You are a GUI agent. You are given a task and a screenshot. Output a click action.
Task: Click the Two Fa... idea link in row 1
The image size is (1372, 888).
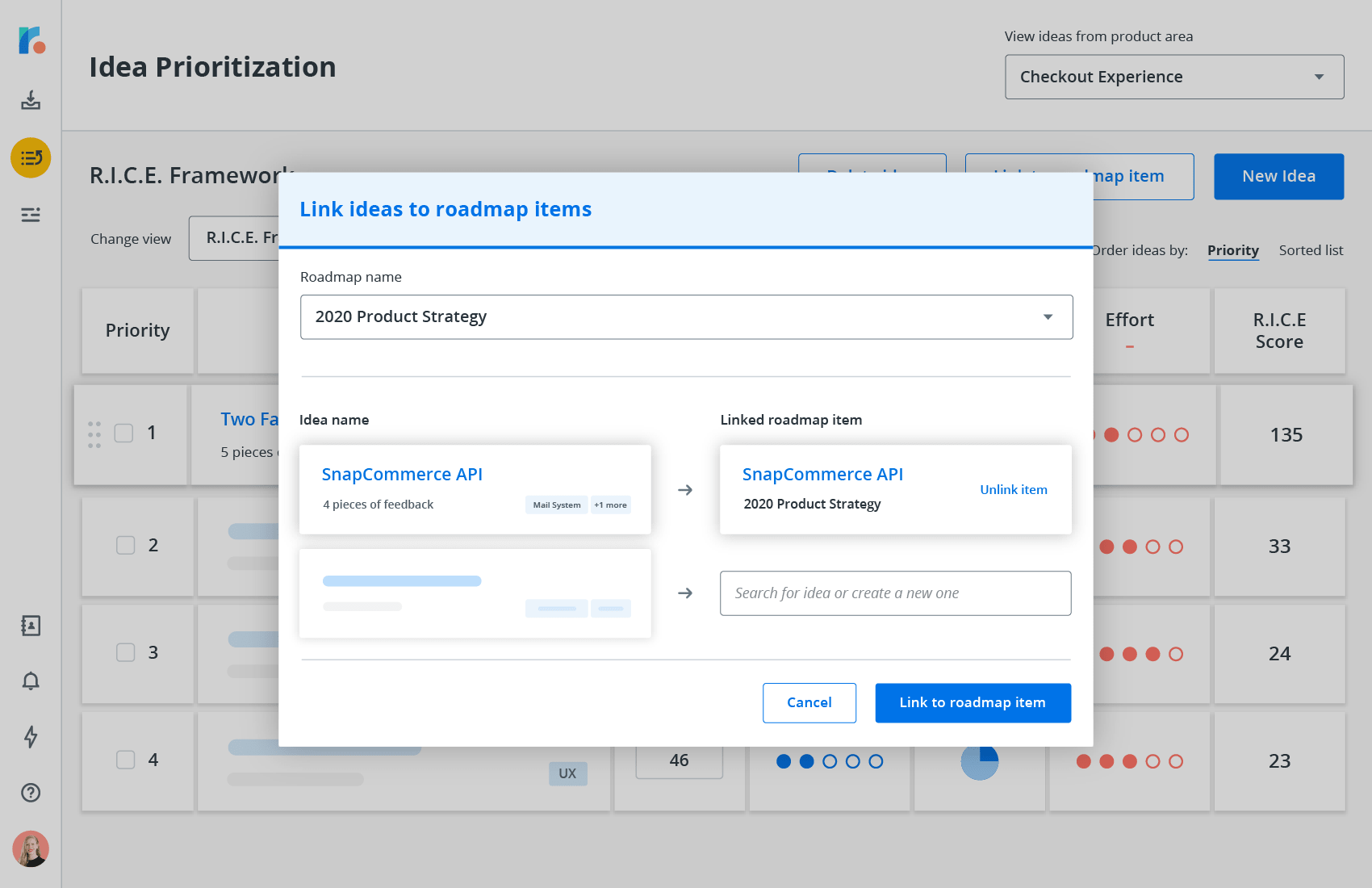coord(249,420)
